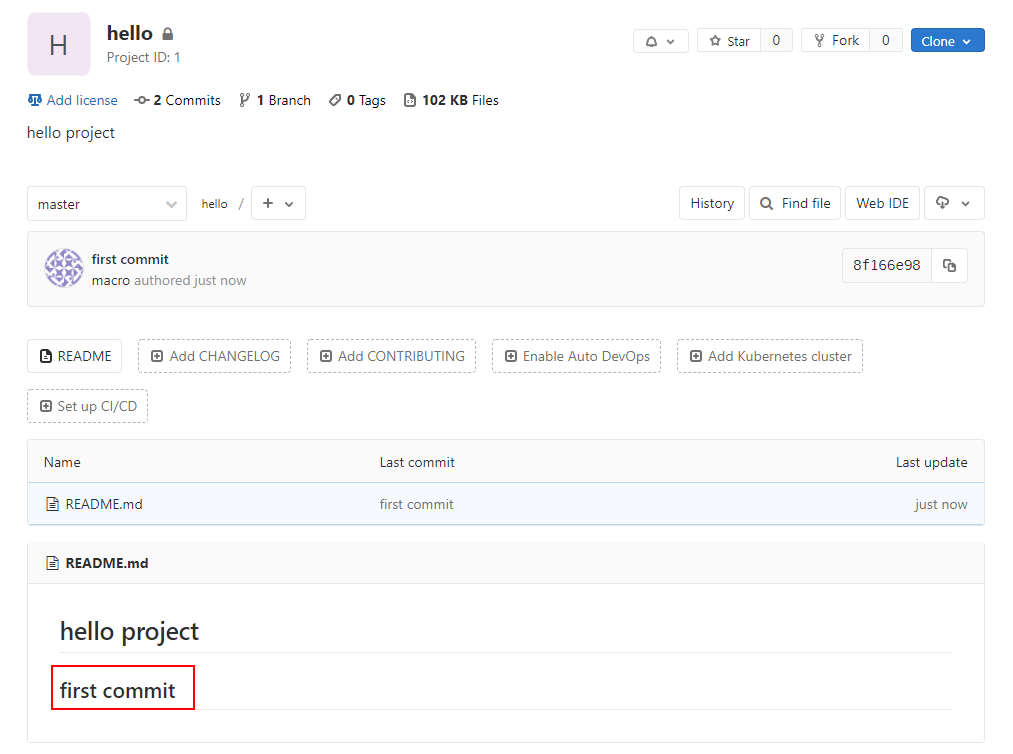Open the 'first commit' title in commit box
This screenshot has width=1013, height=754.
130,259
